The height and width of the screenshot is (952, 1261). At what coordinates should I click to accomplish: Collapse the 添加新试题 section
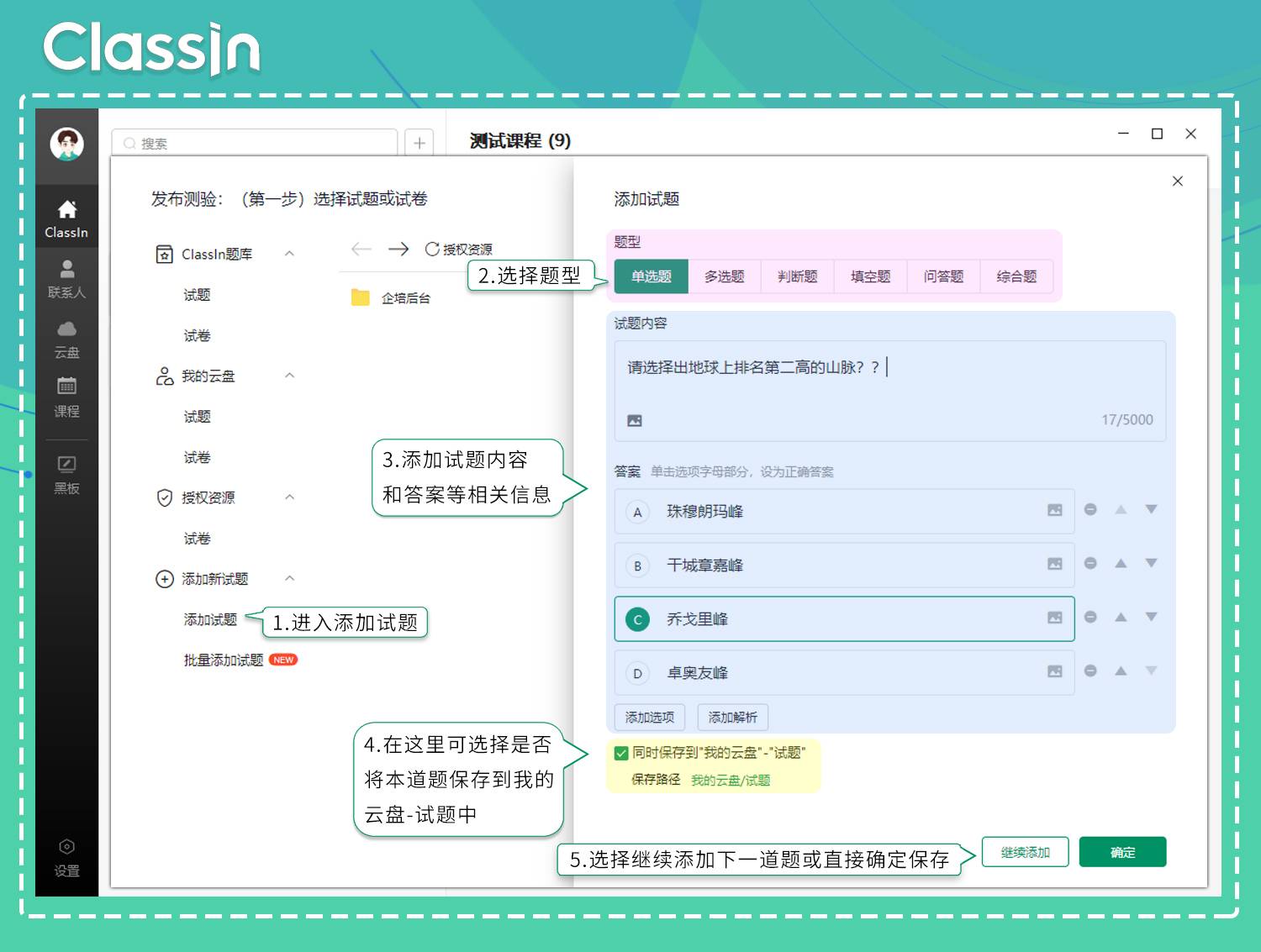pyautogui.click(x=289, y=578)
